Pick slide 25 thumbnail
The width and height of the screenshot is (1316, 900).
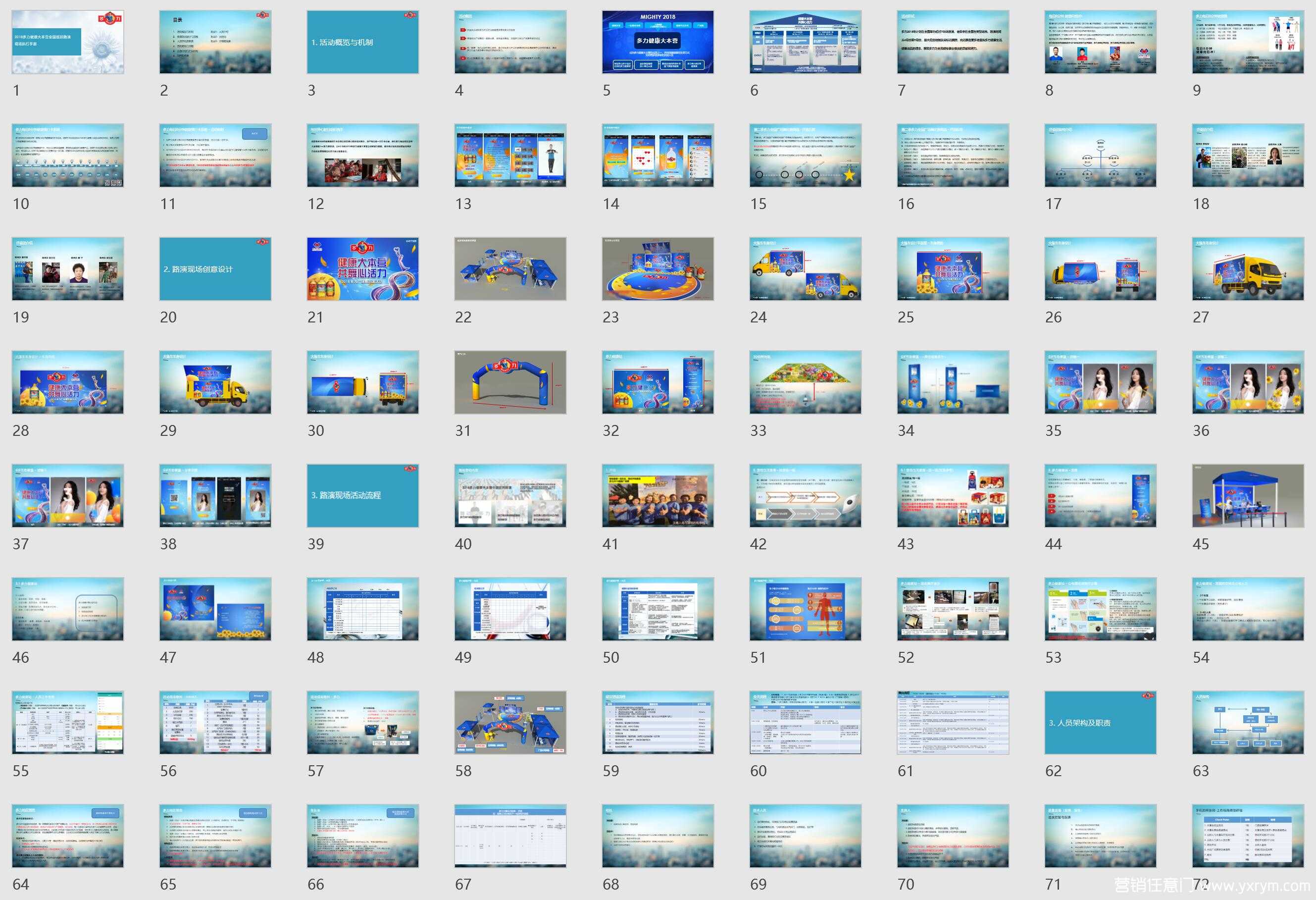coord(953,268)
